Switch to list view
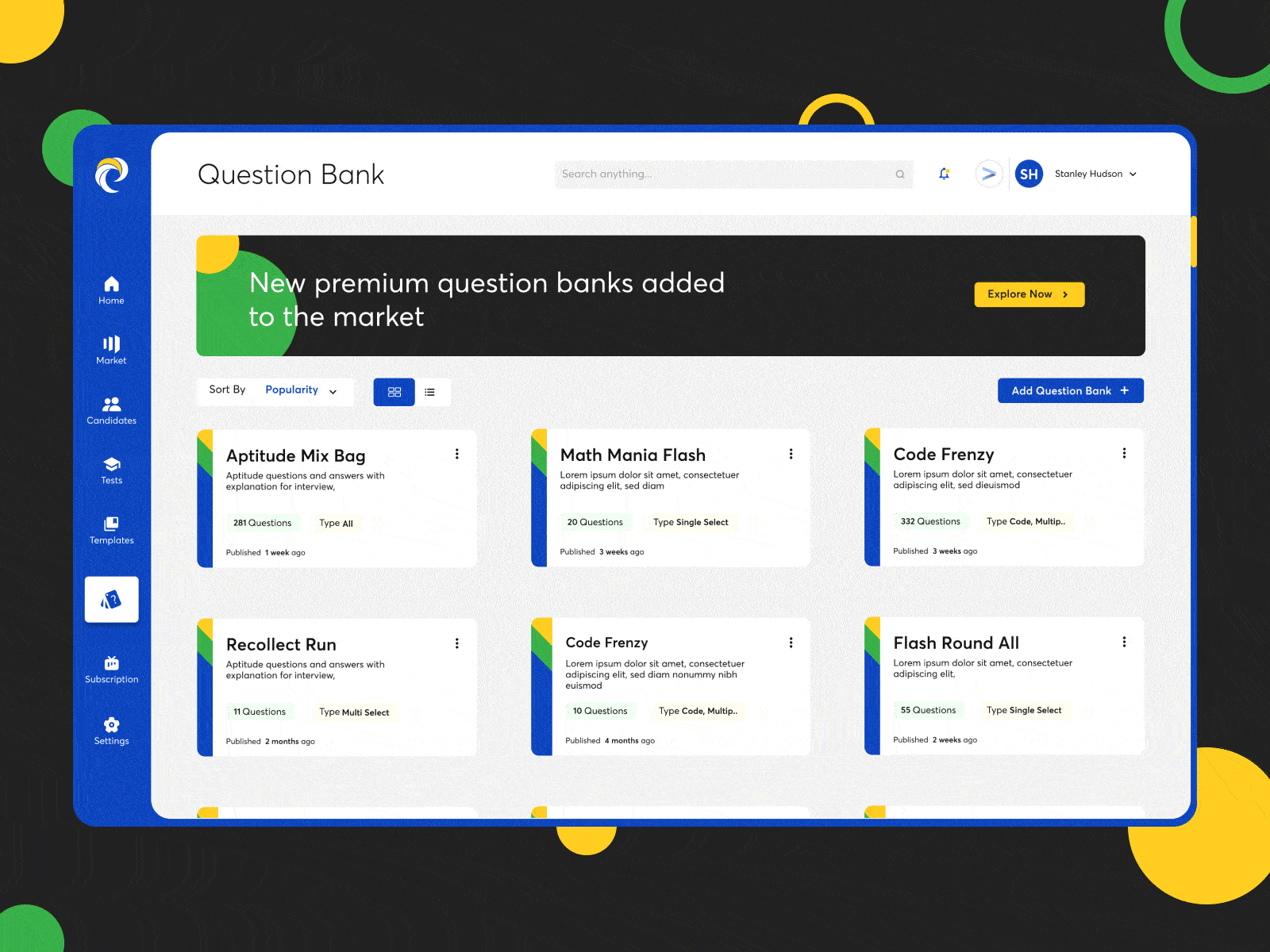Image resolution: width=1270 pixels, height=952 pixels. click(430, 392)
